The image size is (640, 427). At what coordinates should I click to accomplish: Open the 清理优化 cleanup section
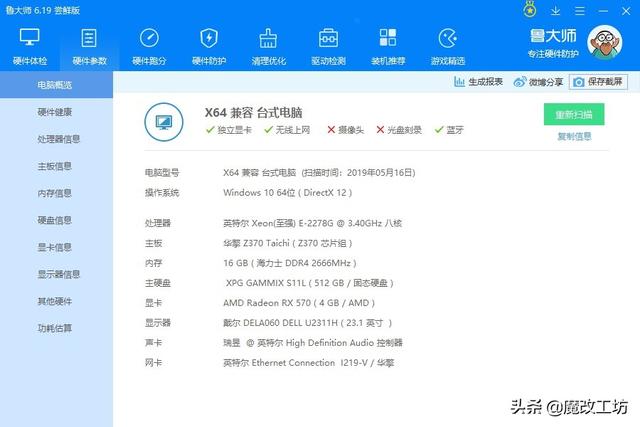[x=269, y=46]
